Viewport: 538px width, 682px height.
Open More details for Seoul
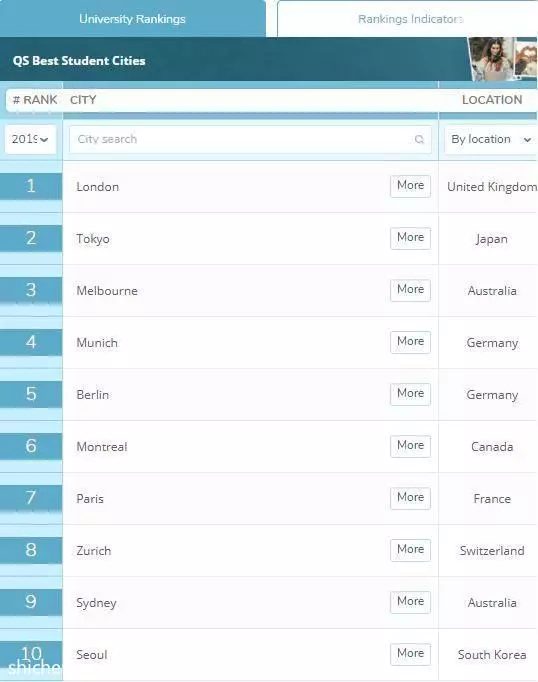pos(410,654)
